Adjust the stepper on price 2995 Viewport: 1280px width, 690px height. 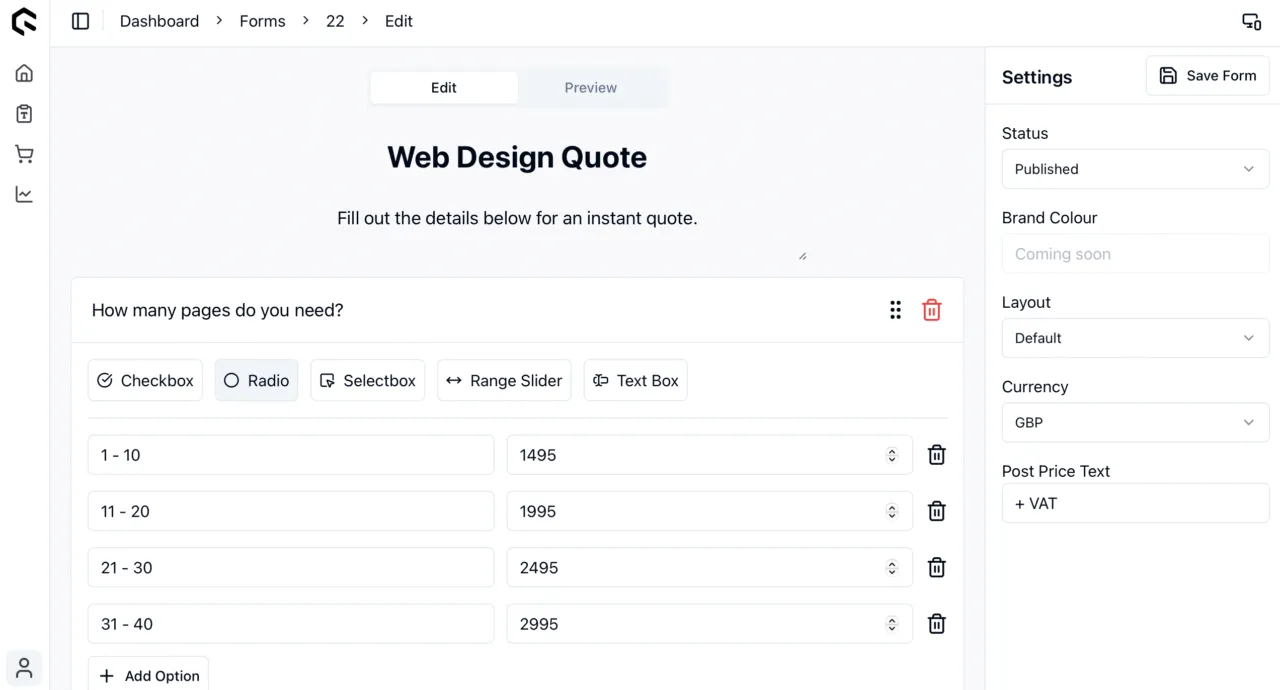[x=891, y=624]
